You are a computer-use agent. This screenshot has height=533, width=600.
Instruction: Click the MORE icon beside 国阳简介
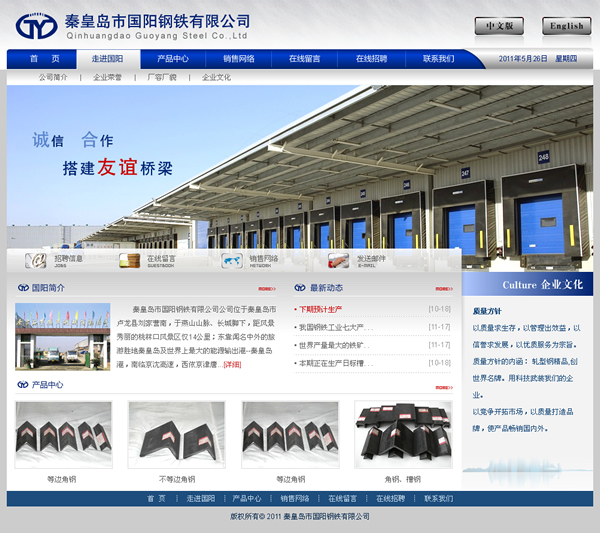[266, 289]
